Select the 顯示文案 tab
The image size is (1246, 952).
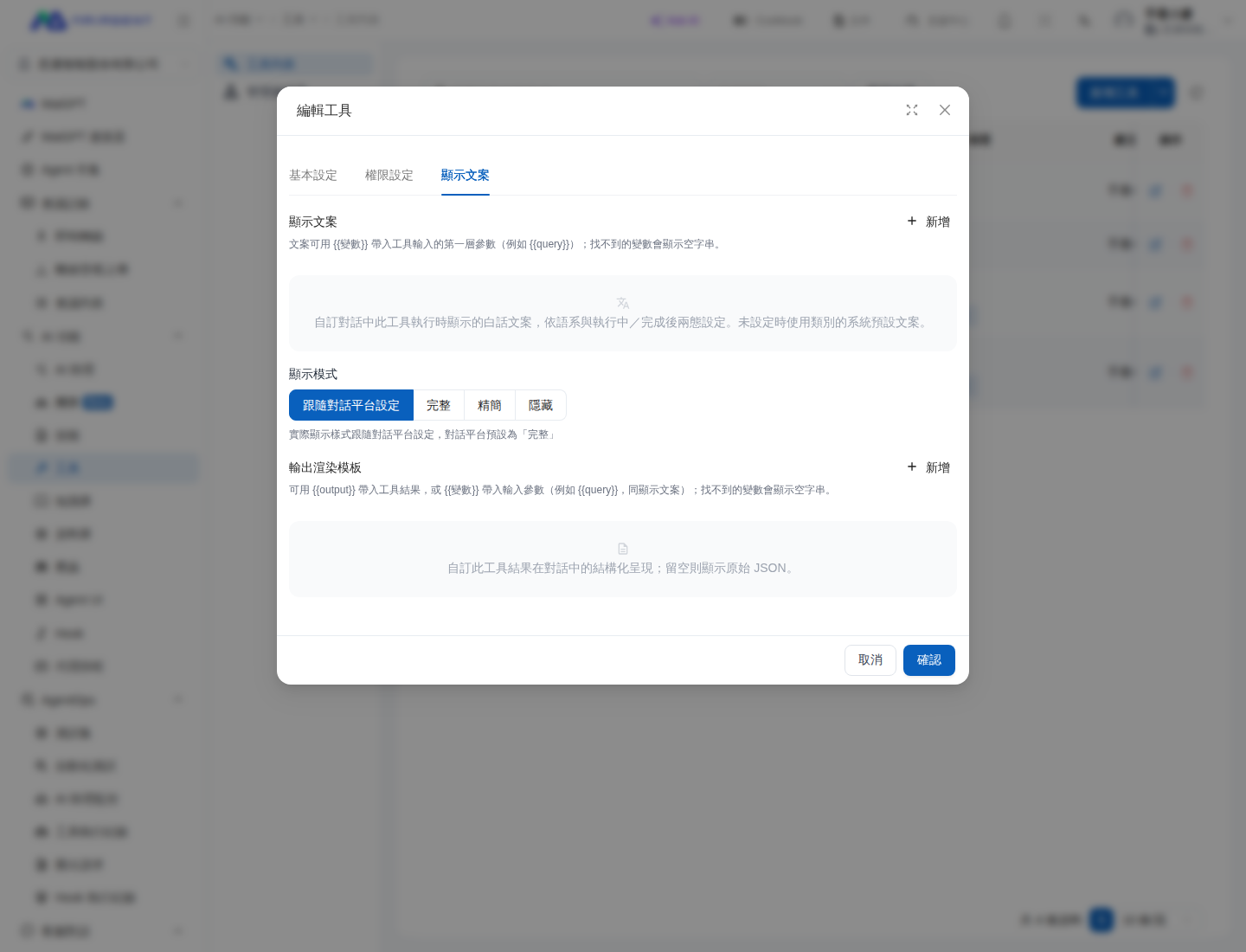click(465, 175)
